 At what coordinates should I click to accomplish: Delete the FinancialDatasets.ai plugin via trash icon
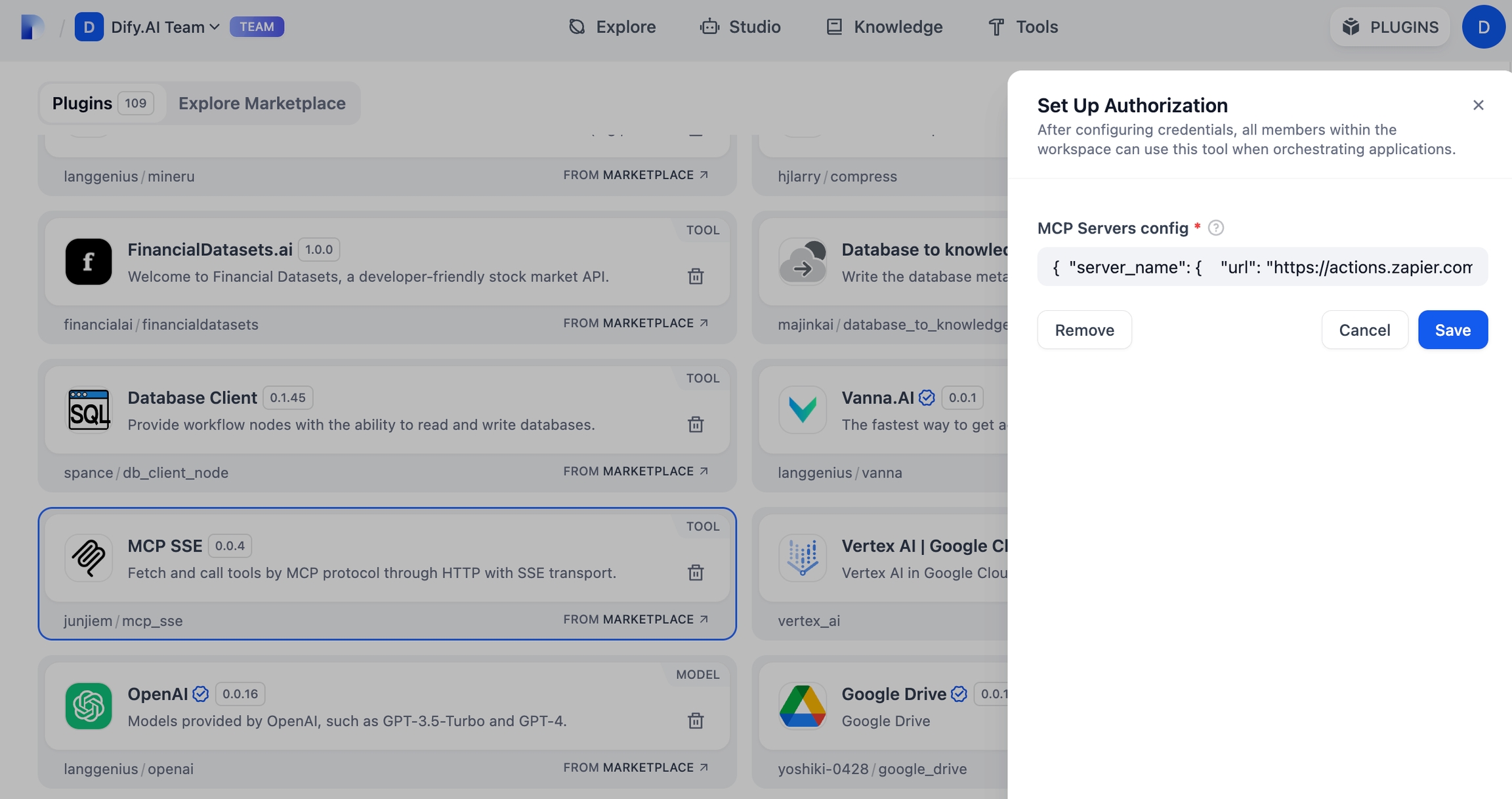pos(696,276)
